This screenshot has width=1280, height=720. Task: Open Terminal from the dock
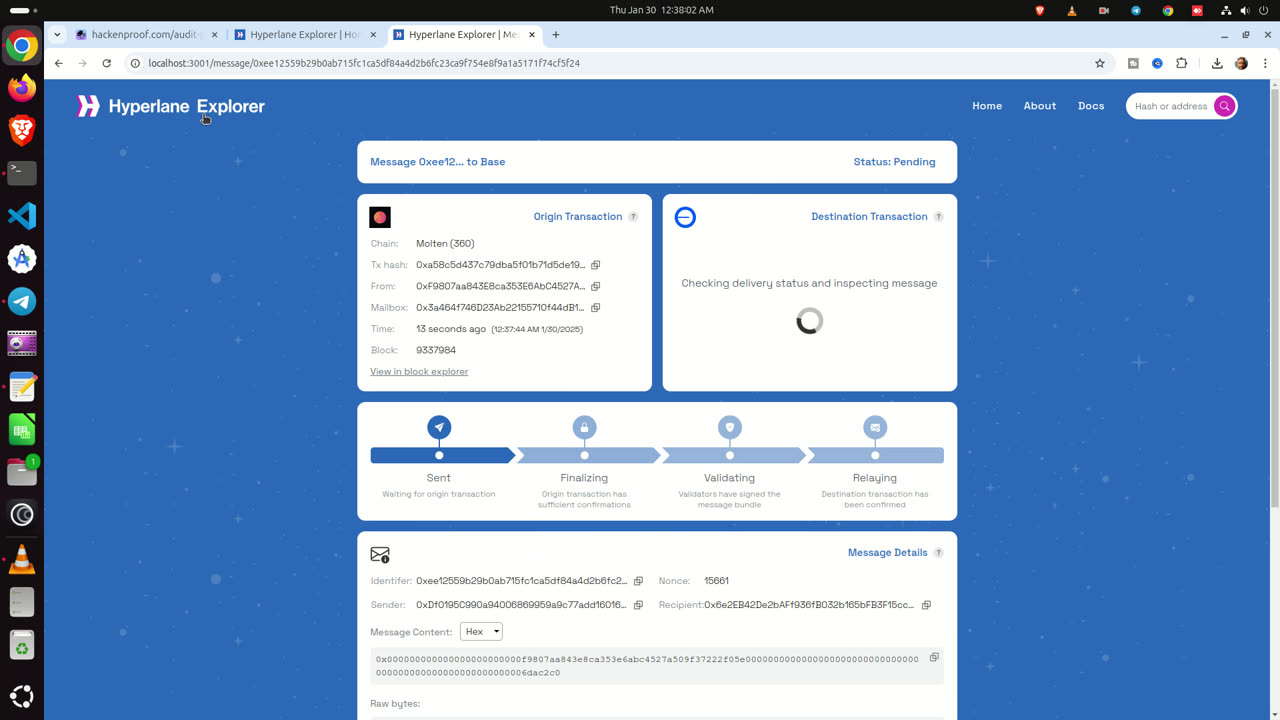point(22,172)
